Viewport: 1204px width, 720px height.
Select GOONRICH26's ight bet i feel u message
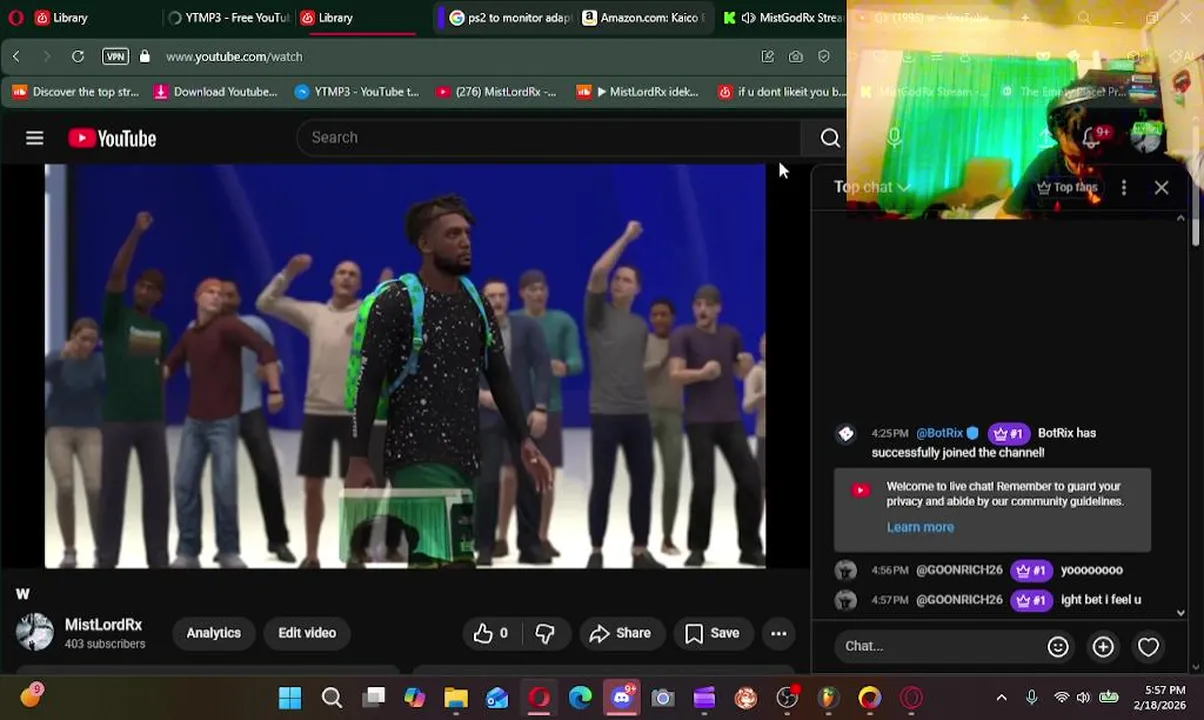tap(1100, 600)
